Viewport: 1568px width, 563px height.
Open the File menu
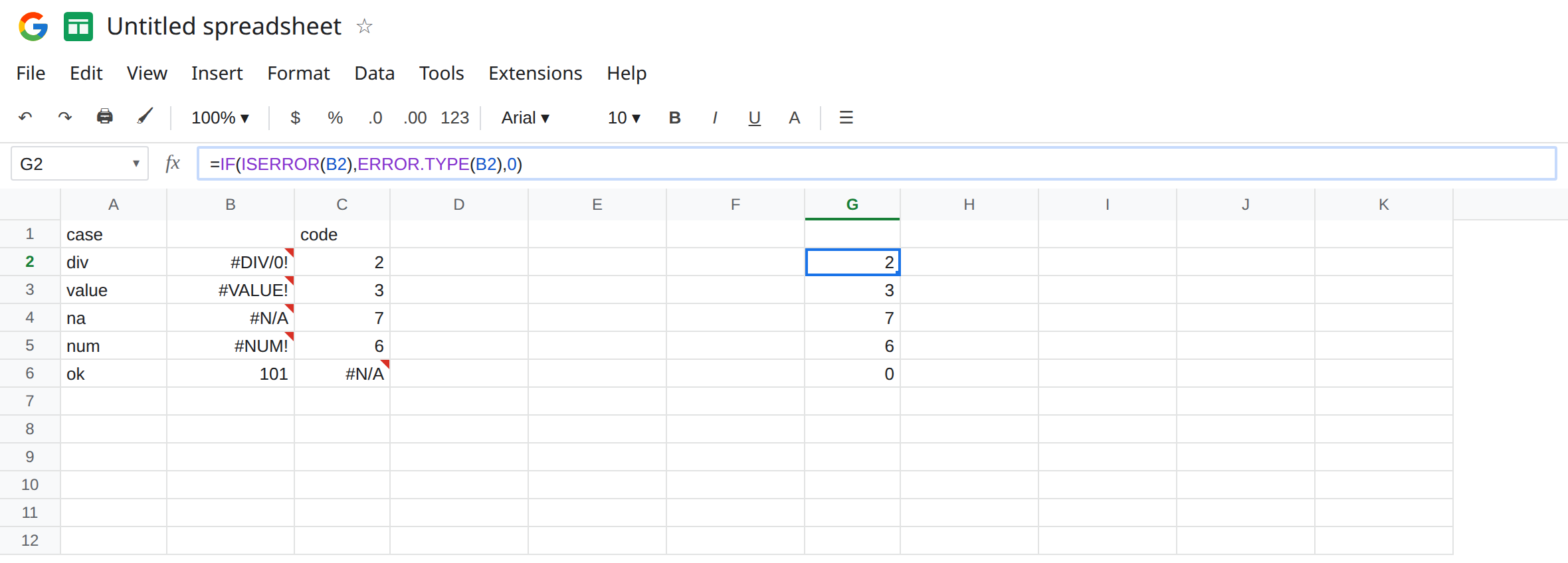click(x=31, y=73)
